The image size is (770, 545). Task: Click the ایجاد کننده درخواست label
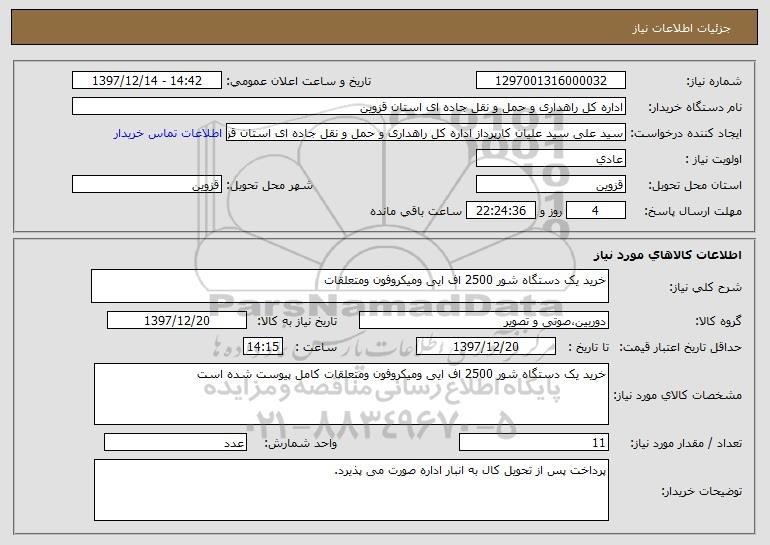point(686,134)
